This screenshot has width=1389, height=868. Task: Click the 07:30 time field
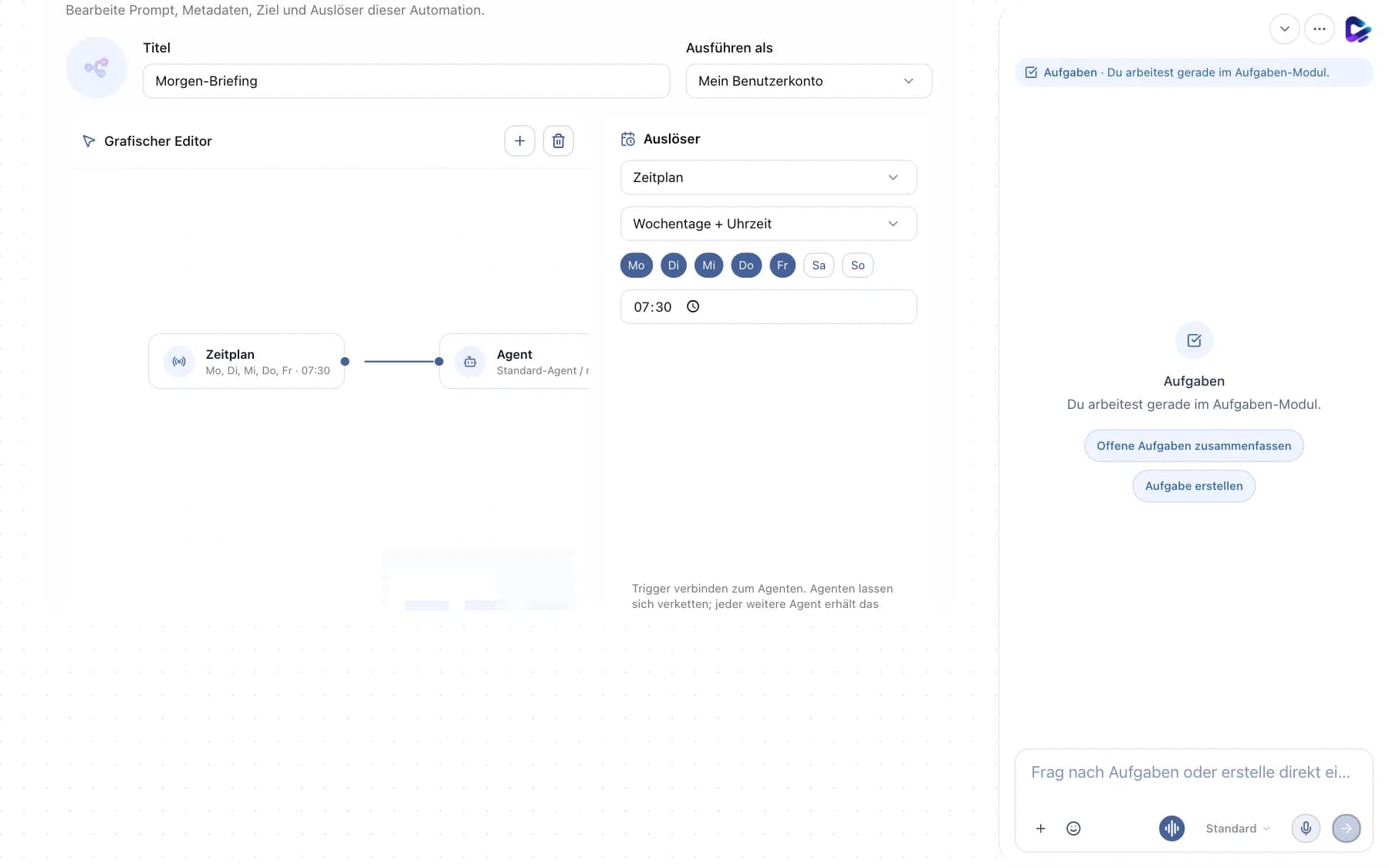pos(769,306)
